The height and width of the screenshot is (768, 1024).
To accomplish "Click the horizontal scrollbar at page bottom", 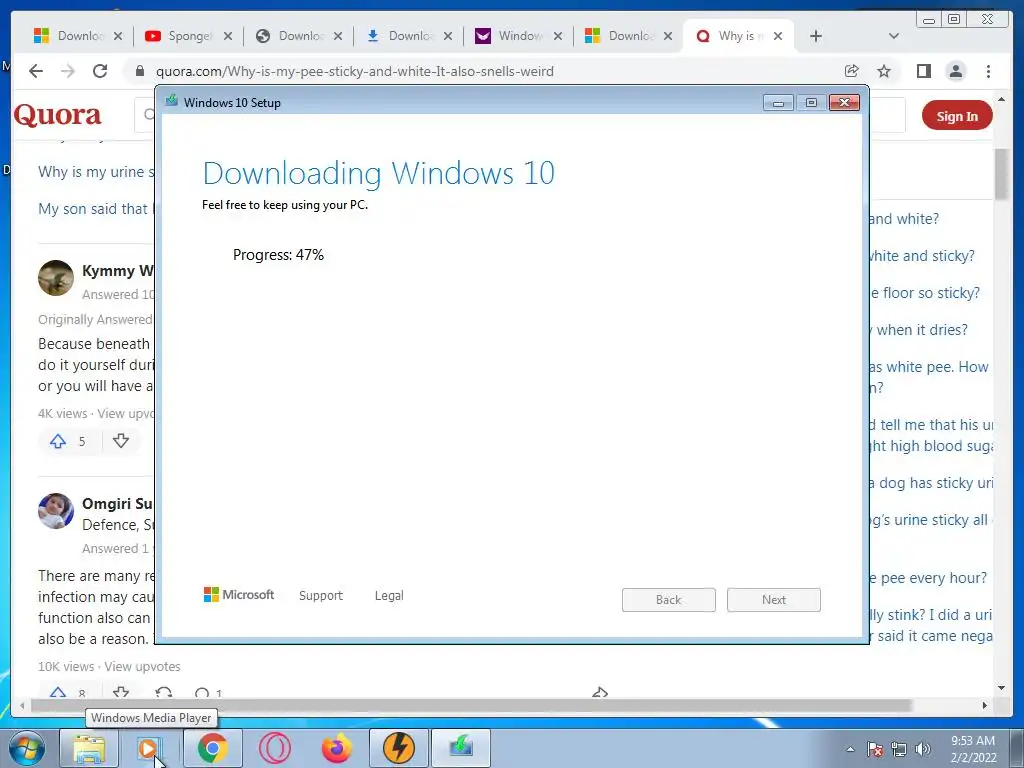I will [471, 706].
